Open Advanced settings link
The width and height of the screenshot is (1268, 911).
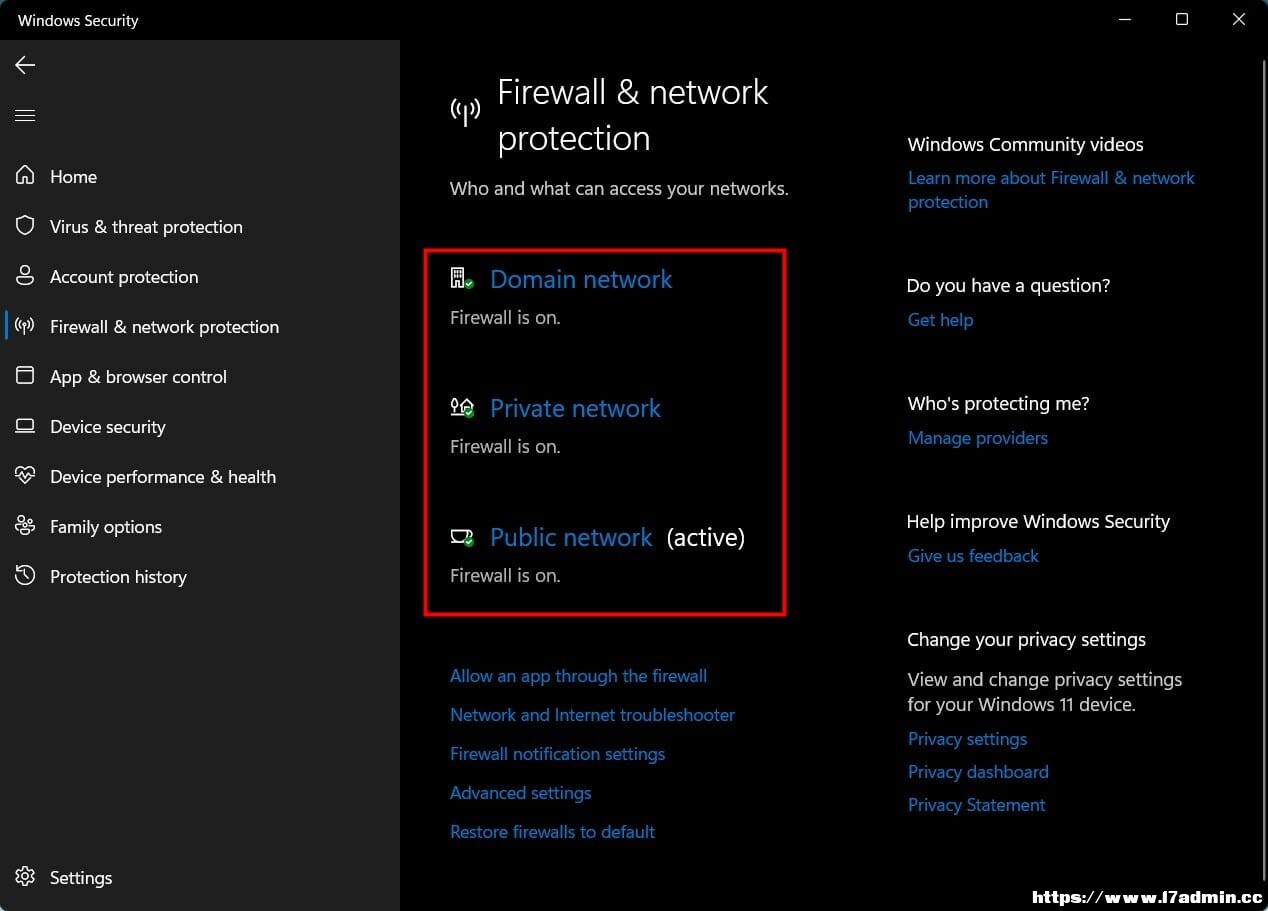pyautogui.click(x=520, y=793)
